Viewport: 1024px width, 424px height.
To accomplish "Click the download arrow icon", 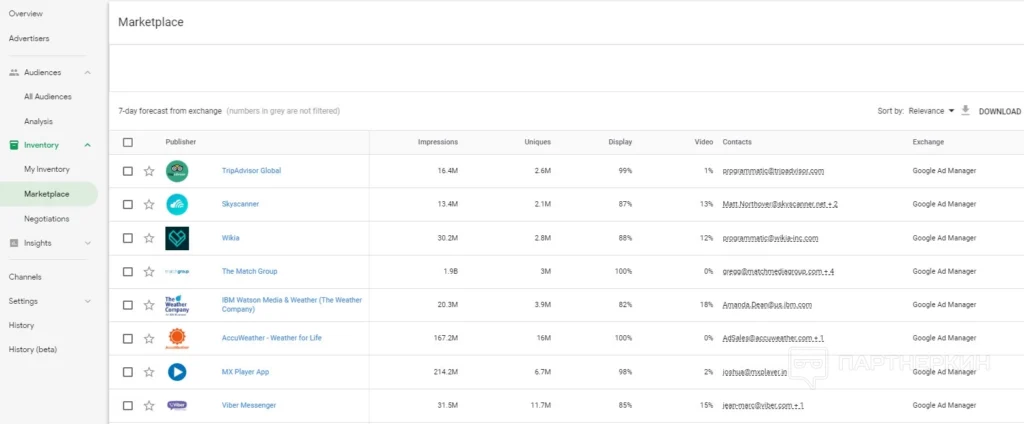I will tap(966, 111).
